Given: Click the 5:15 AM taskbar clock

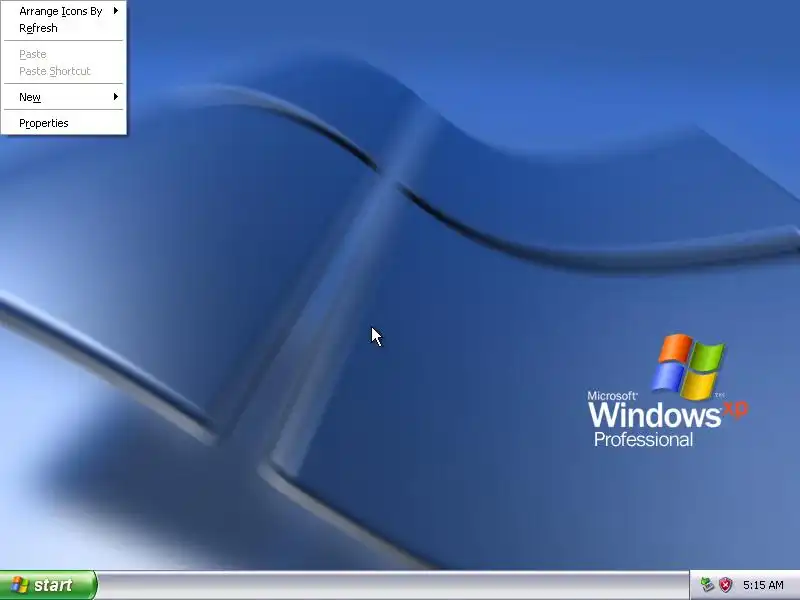Looking at the screenshot, I should [x=763, y=585].
